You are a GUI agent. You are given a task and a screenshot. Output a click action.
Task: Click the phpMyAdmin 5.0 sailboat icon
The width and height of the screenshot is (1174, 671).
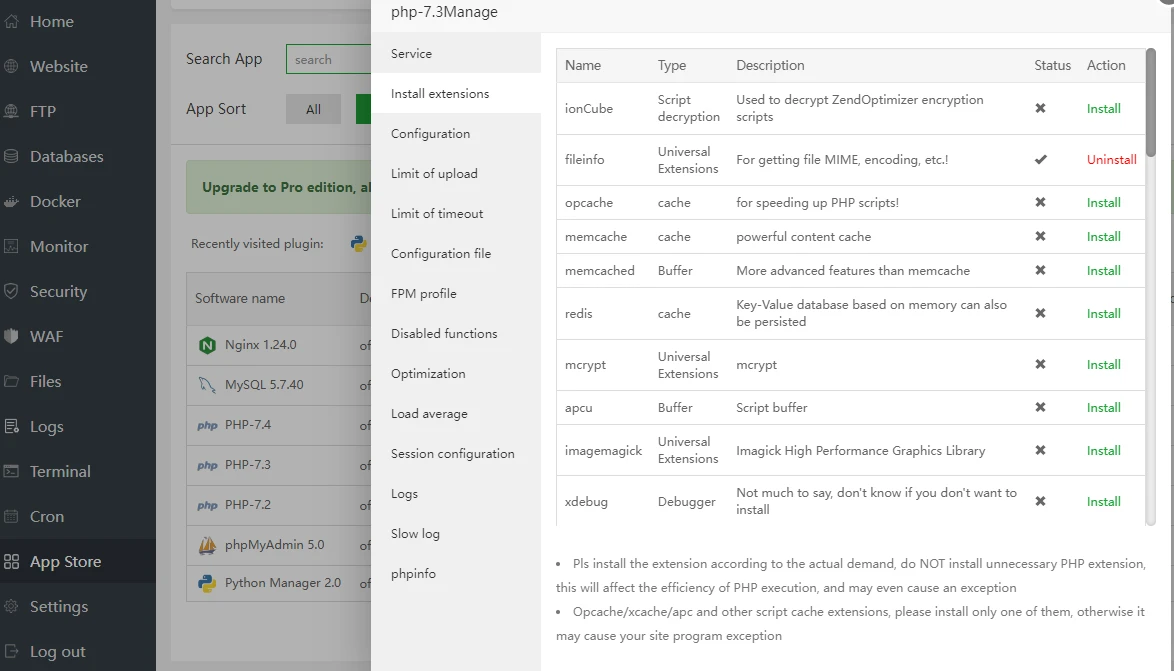click(x=207, y=545)
